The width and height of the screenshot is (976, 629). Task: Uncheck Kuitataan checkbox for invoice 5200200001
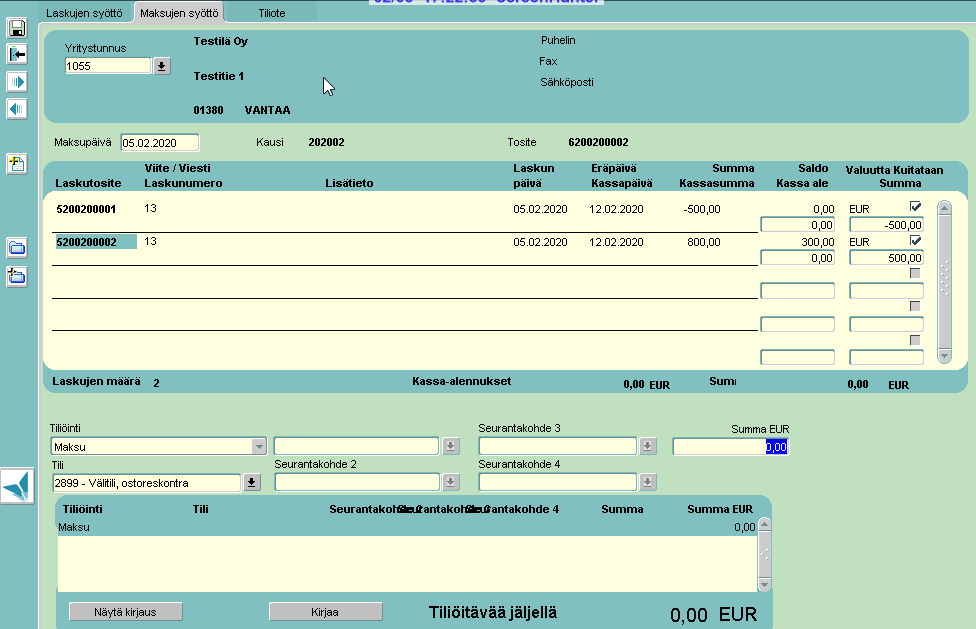[x=915, y=207]
